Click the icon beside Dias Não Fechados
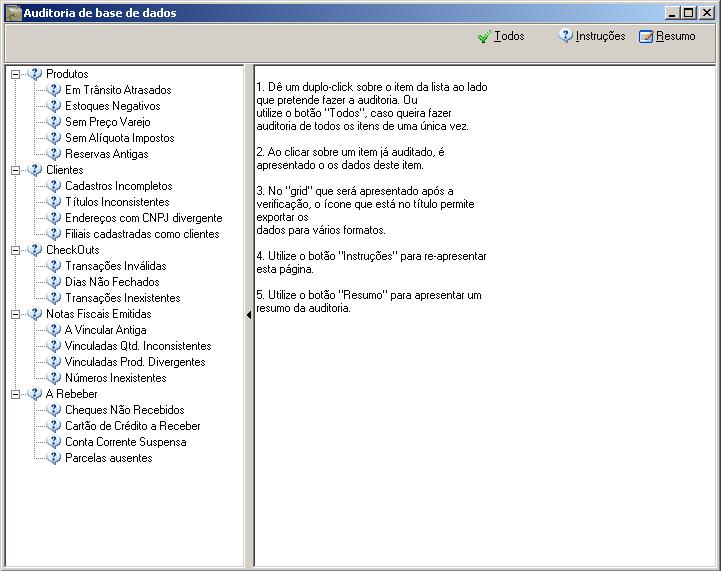This screenshot has height=571, width=721. click(x=53, y=282)
